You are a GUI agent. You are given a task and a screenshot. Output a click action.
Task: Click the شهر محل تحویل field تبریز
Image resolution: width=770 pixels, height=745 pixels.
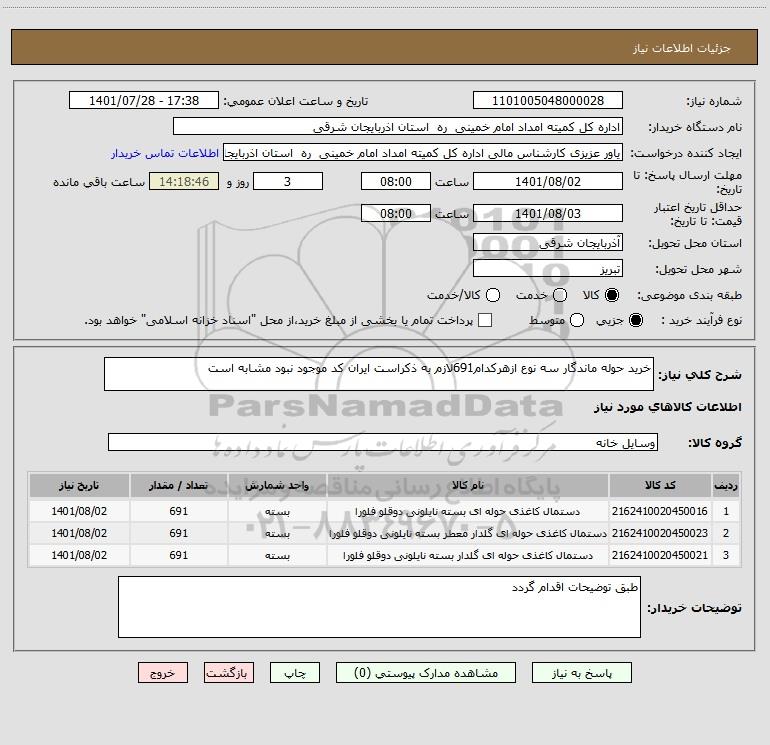(548, 269)
